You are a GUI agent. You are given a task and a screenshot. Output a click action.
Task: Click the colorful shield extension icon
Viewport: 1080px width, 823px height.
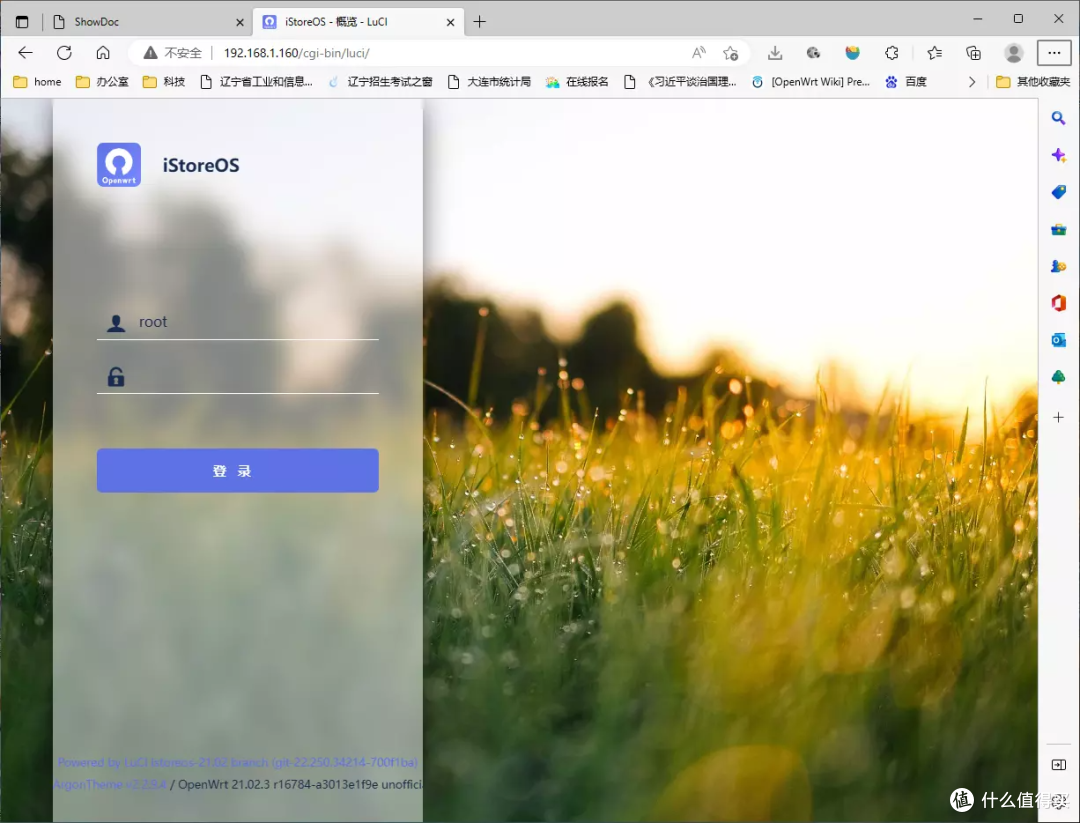(853, 53)
